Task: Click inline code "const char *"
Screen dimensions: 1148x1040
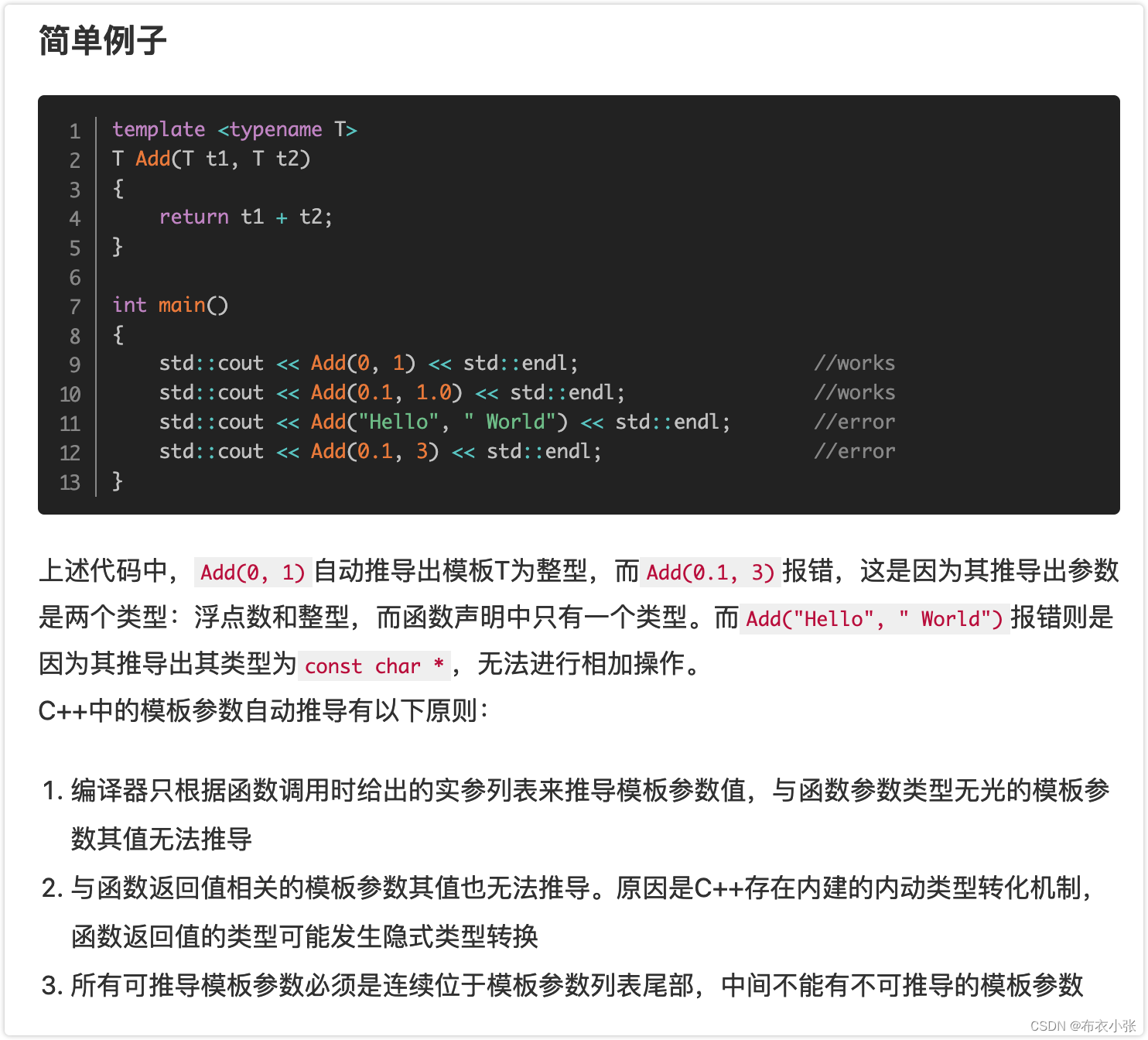Action: [374, 665]
